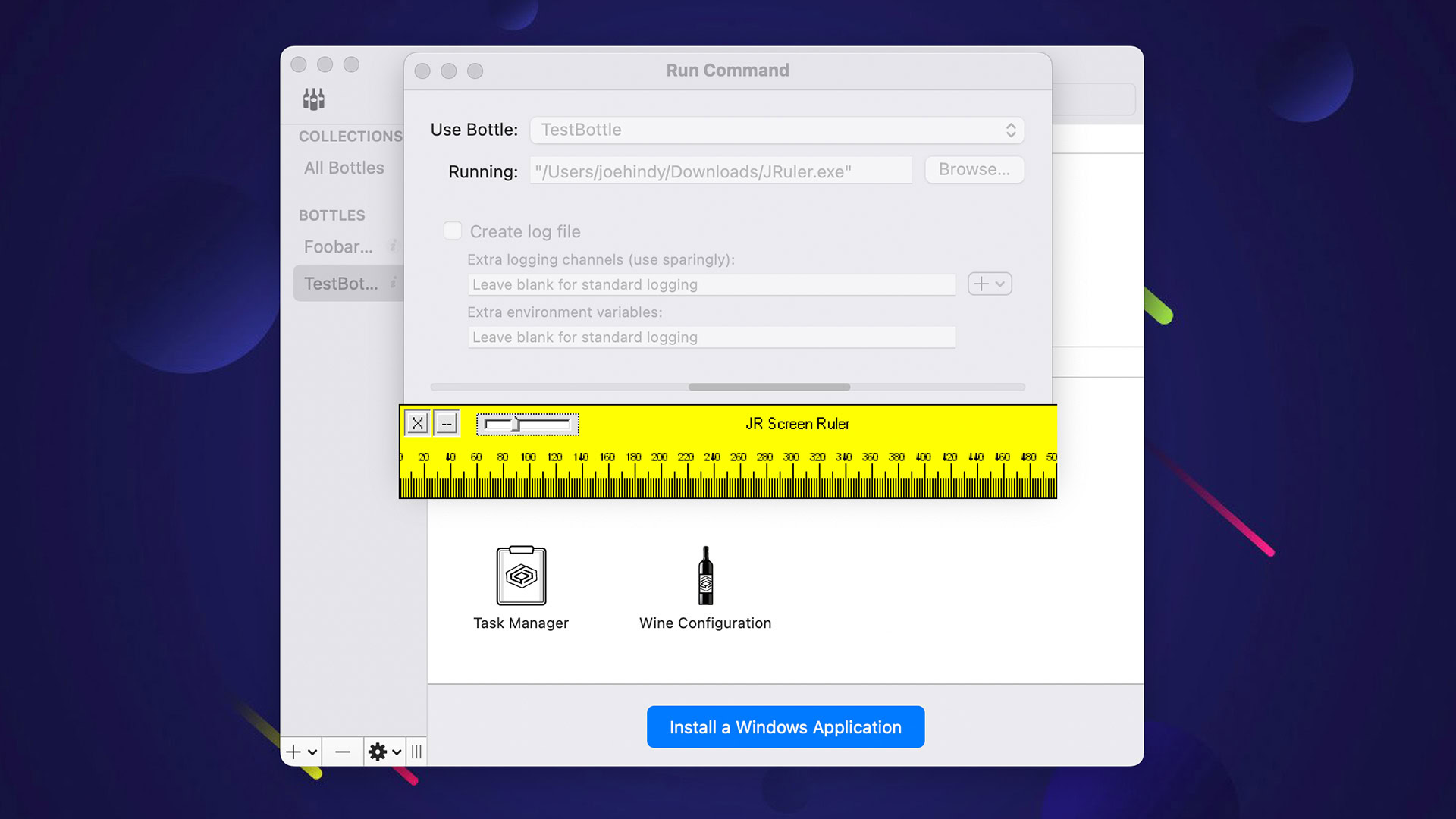Click the minus button to remove a bottle
This screenshot has width=1456, height=819.
click(x=343, y=752)
